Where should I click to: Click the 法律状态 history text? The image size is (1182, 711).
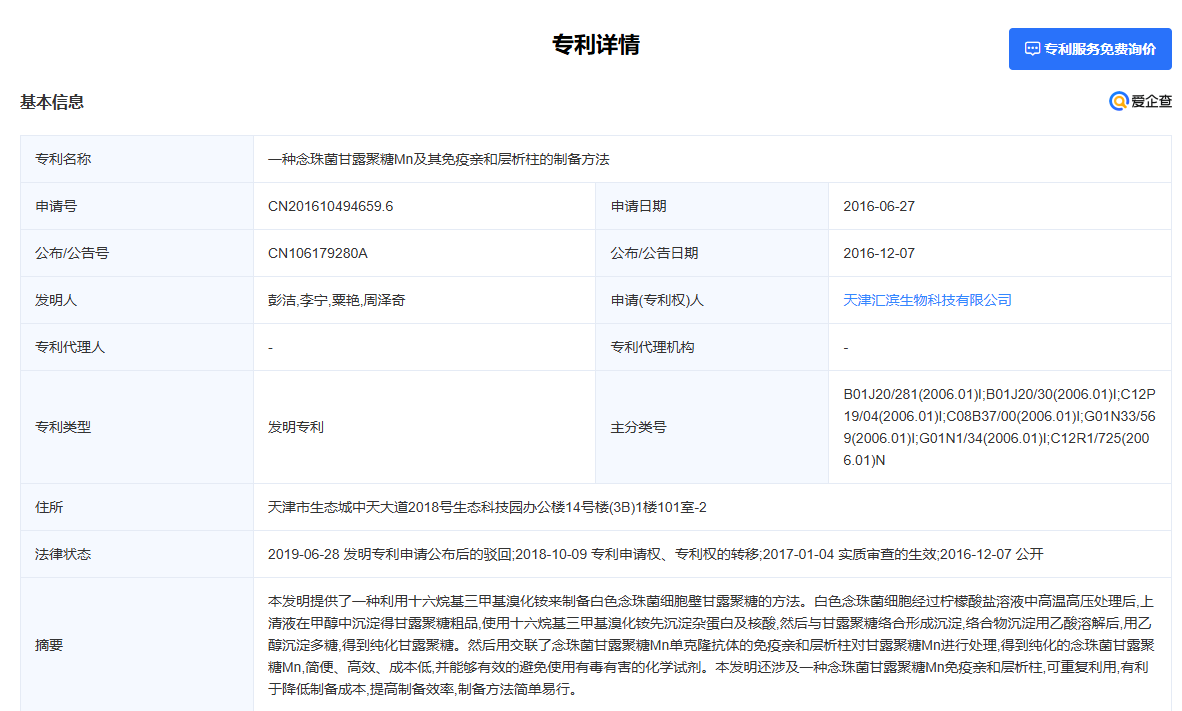point(655,554)
